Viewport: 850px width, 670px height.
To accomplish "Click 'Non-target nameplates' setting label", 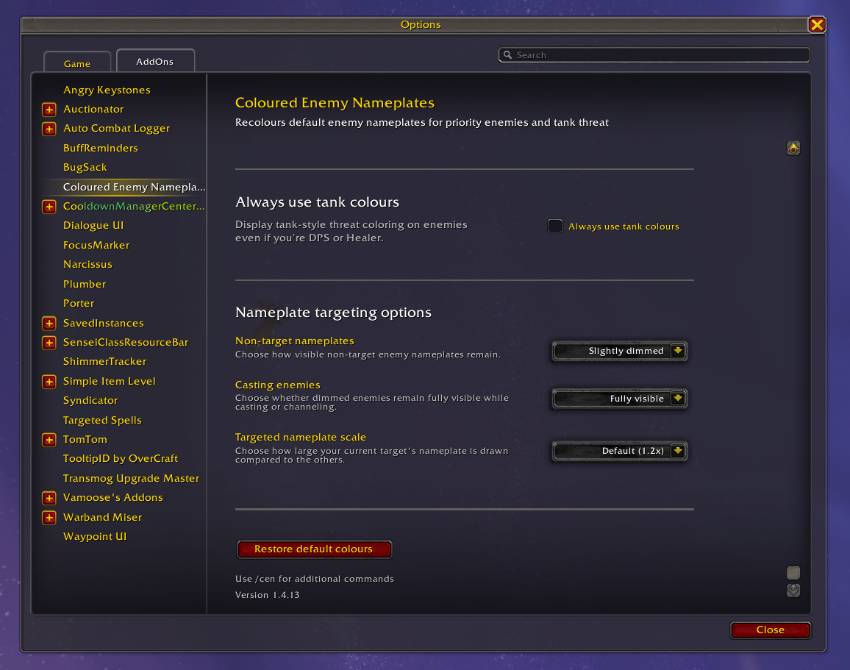I will click(294, 341).
